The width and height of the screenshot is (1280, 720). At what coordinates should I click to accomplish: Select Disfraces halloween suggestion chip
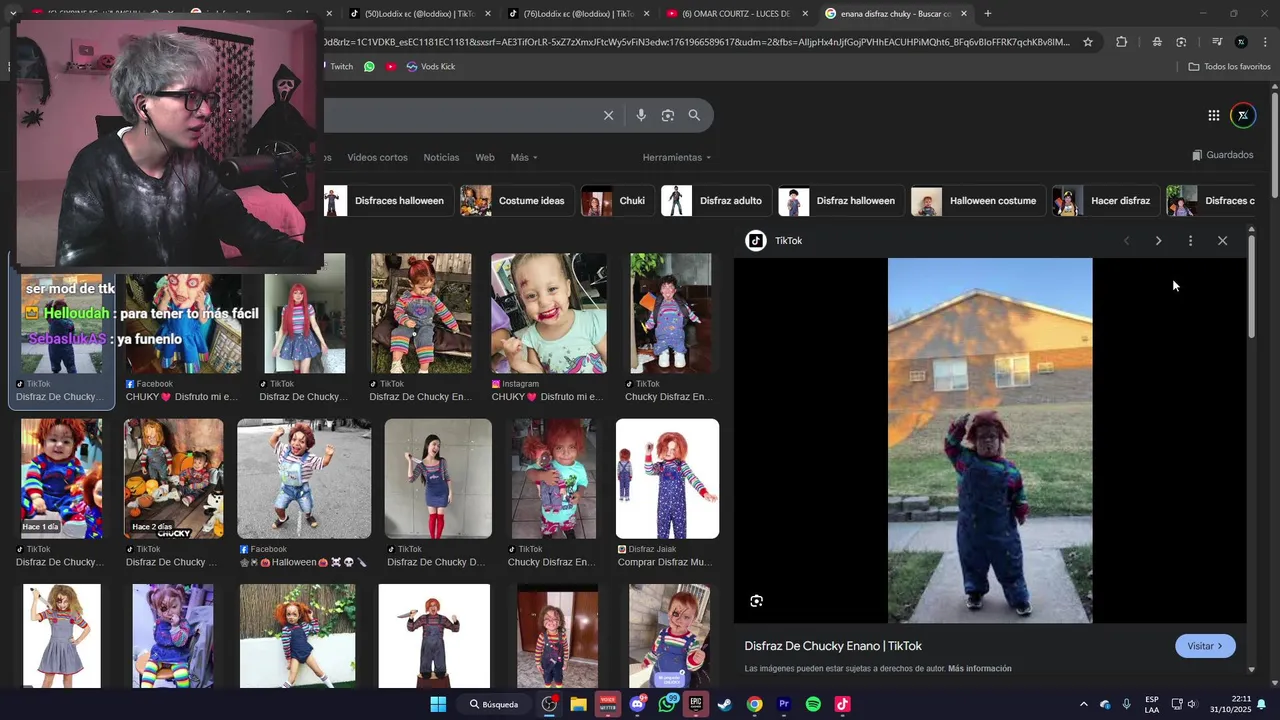388,201
